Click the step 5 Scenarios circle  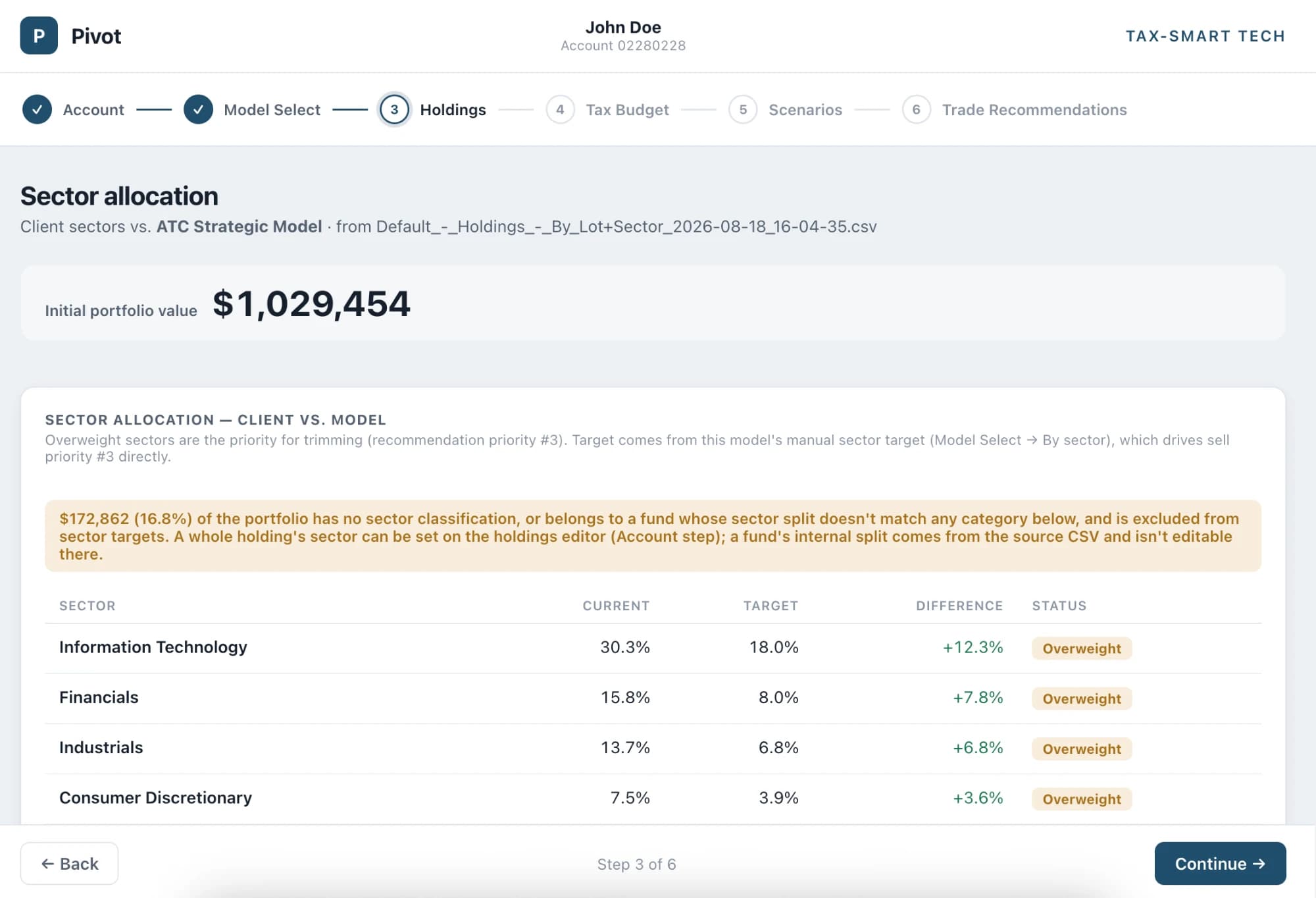743,109
